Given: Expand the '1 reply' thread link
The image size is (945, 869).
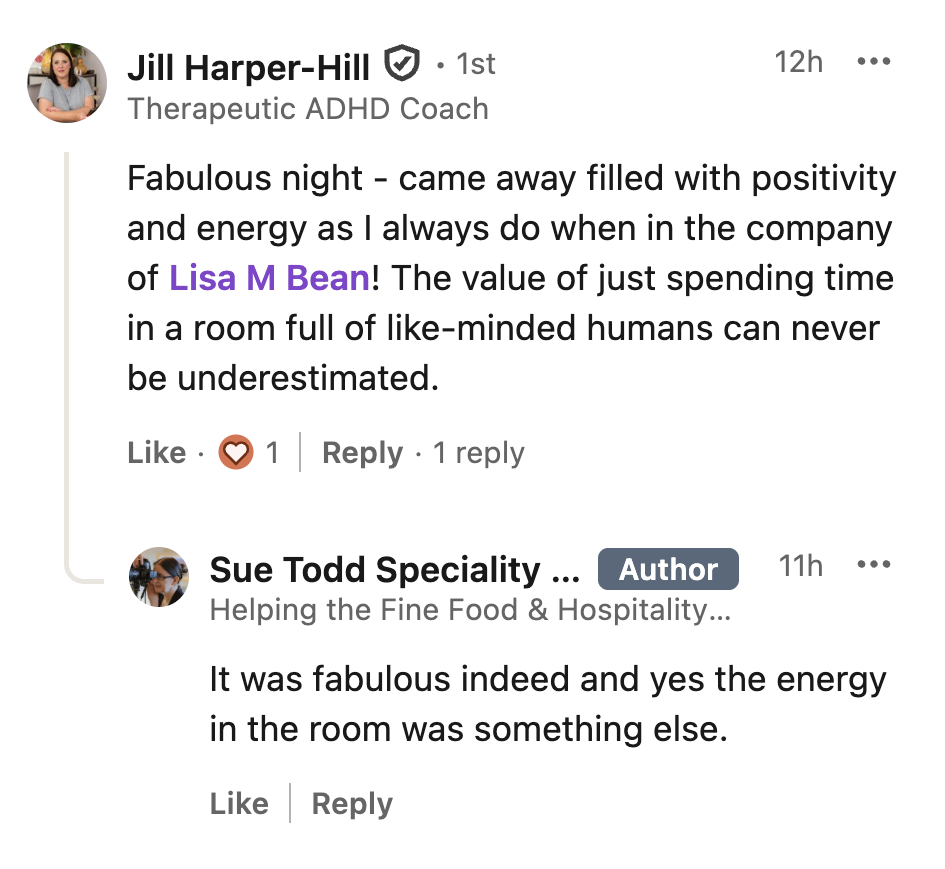Looking at the screenshot, I should 478,453.
